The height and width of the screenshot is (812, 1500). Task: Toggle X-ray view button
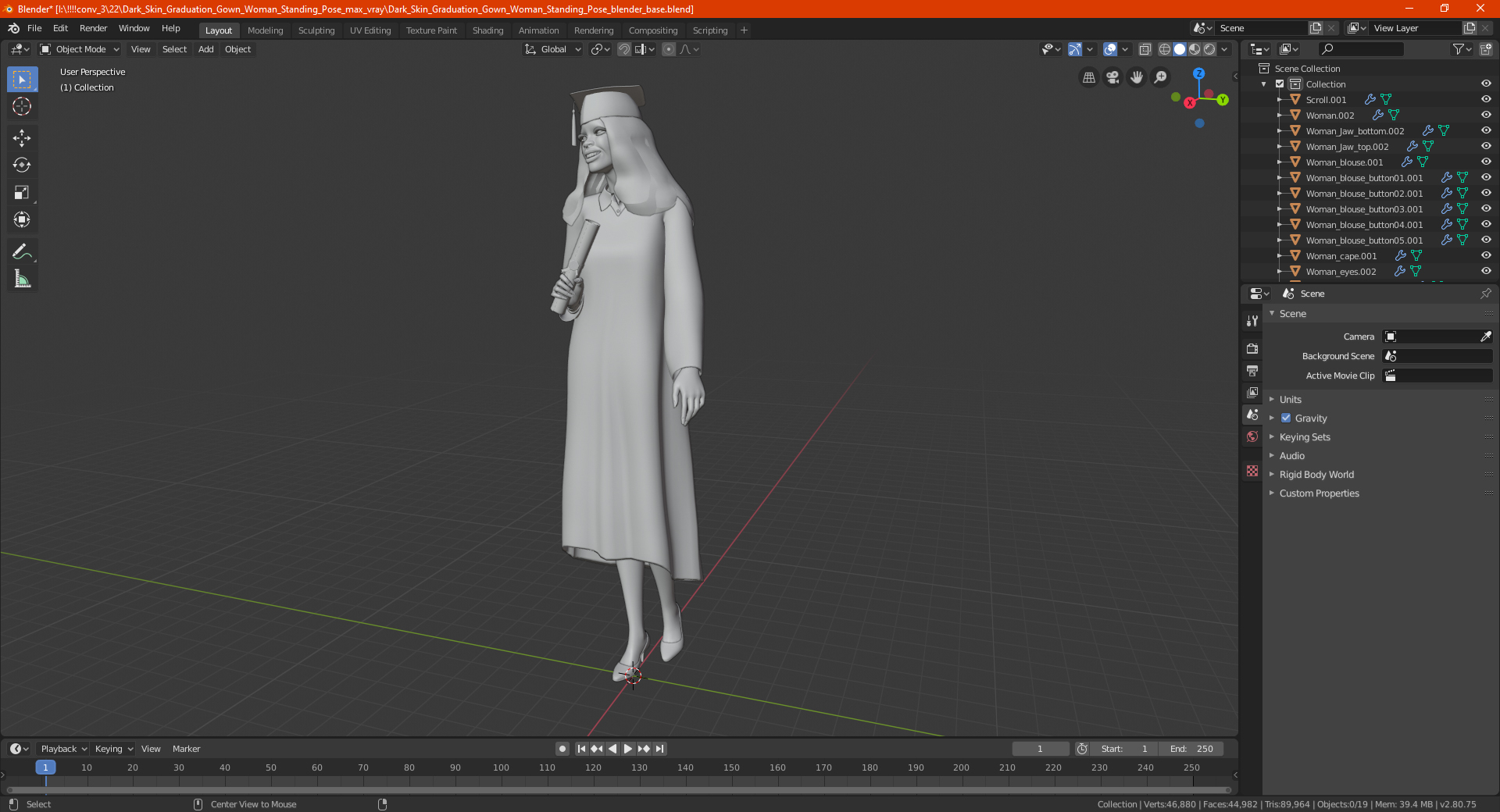(1145, 49)
